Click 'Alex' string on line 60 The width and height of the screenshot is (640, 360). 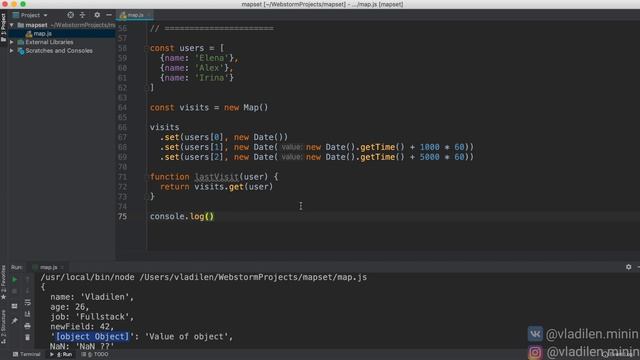(x=209, y=68)
